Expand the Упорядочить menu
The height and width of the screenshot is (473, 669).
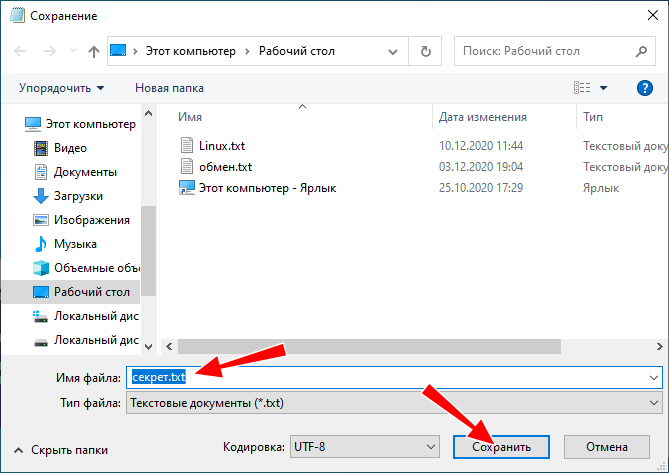[x=60, y=88]
